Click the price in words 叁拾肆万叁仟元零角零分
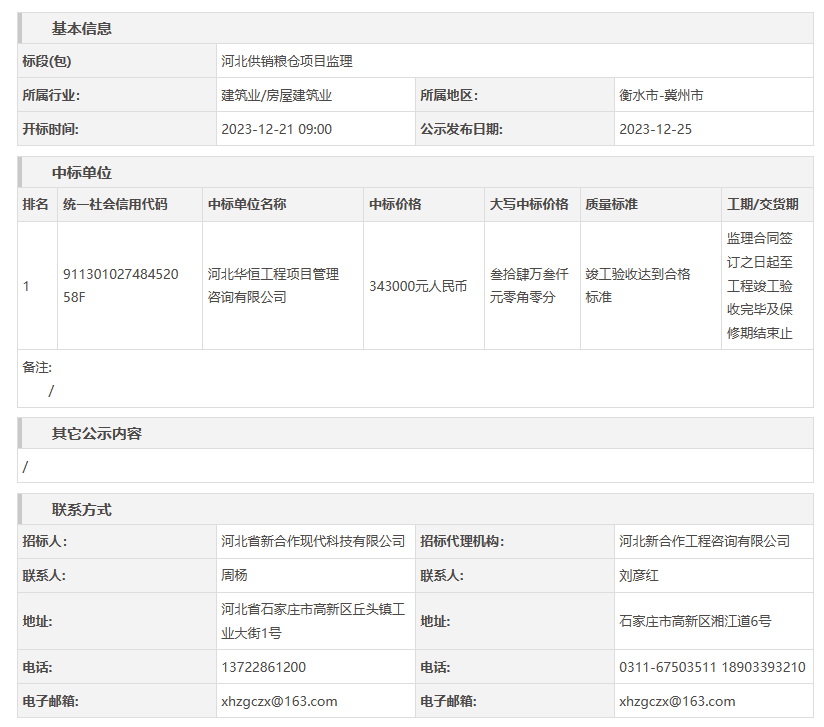824x727 pixels. point(529,285)
